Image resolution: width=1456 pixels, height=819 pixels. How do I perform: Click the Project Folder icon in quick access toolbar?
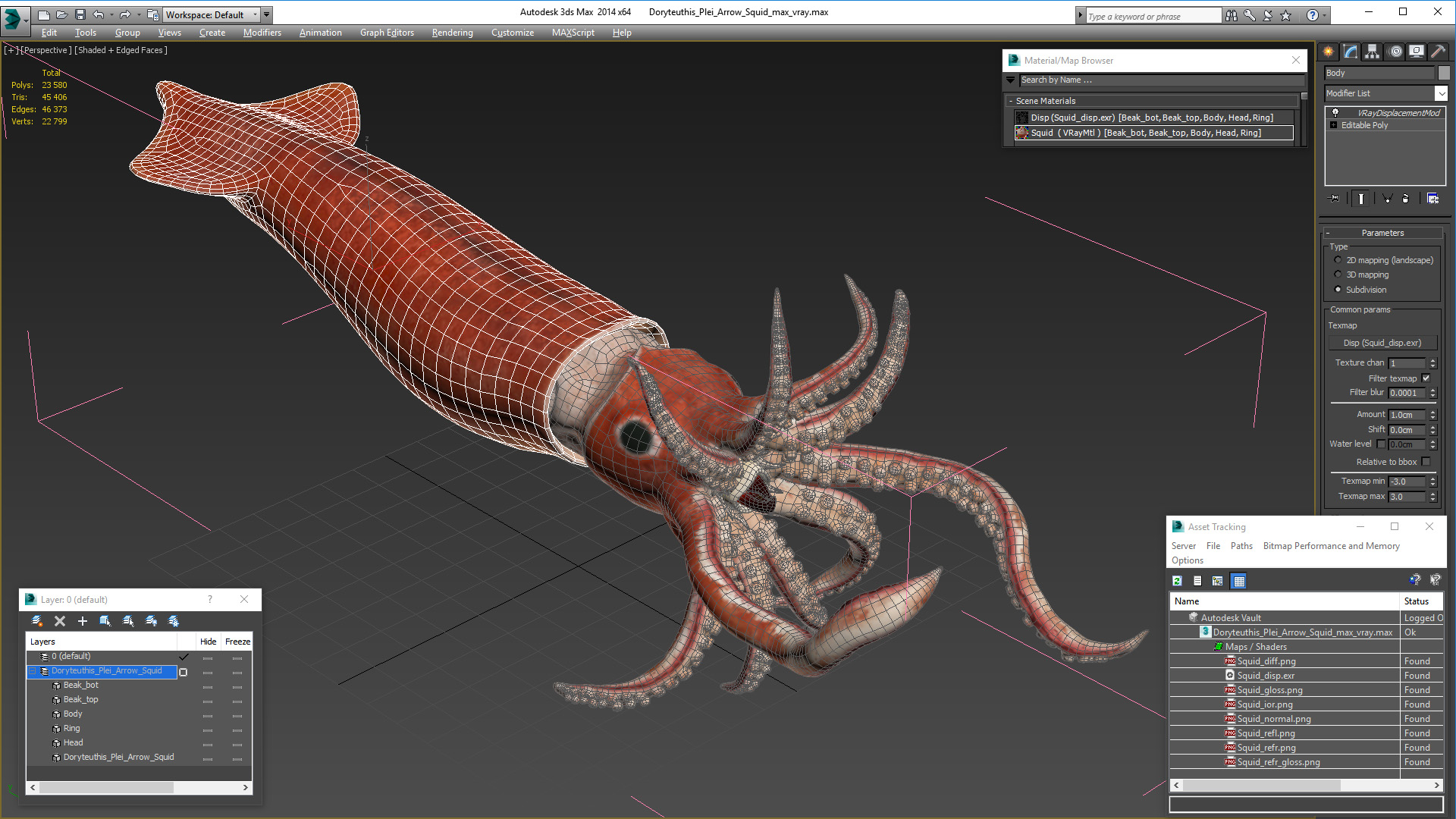152,14
